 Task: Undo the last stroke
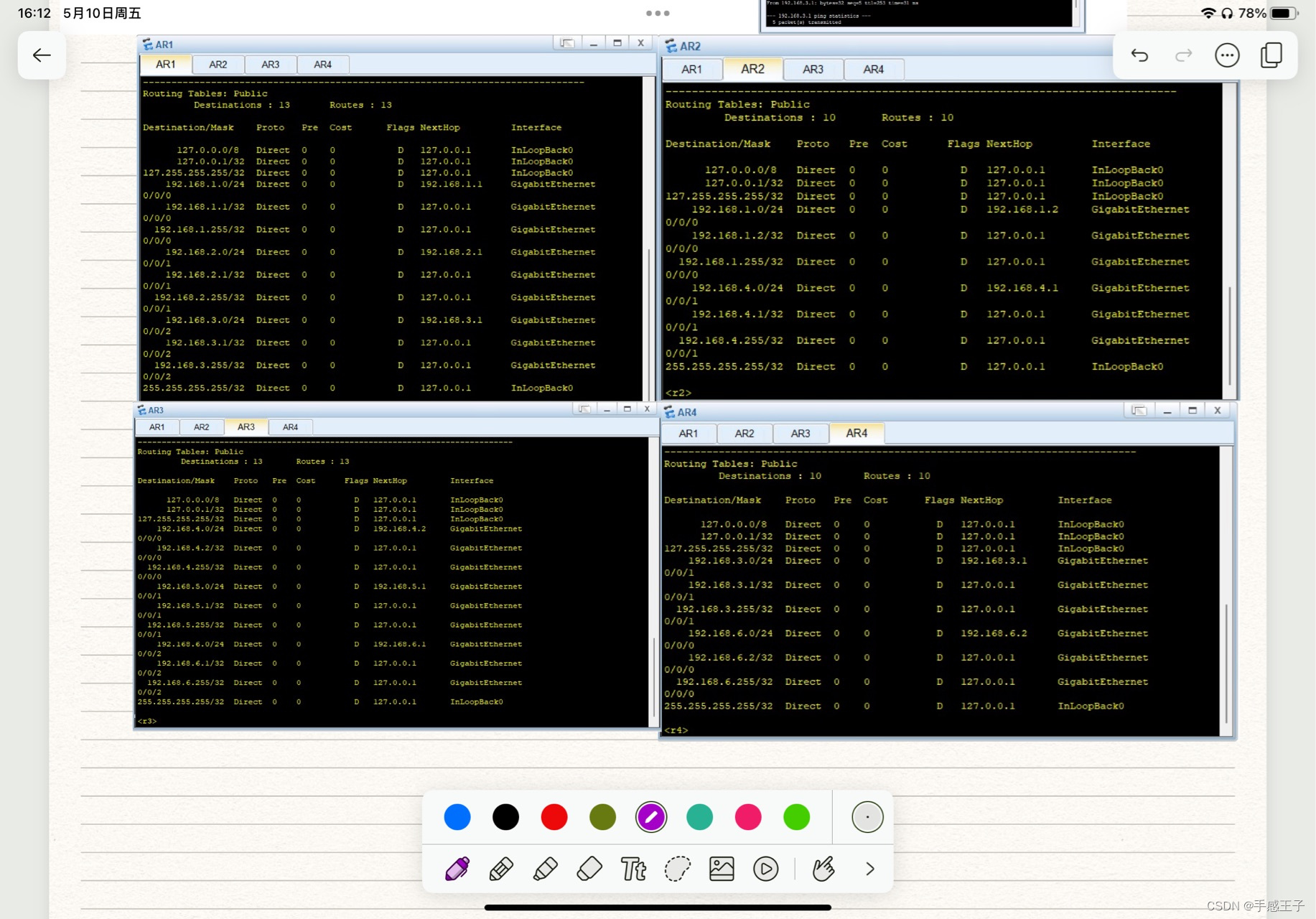click(1139, 55)
